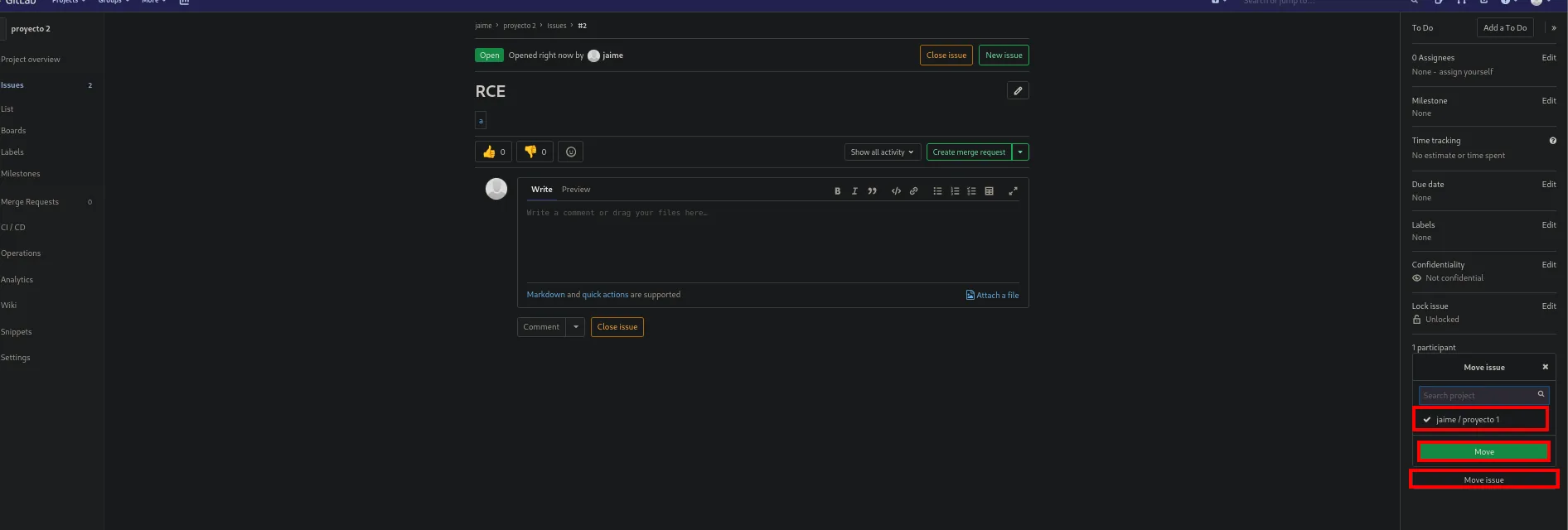
Task: Click Create merge request button
Action: click(969, 152)
